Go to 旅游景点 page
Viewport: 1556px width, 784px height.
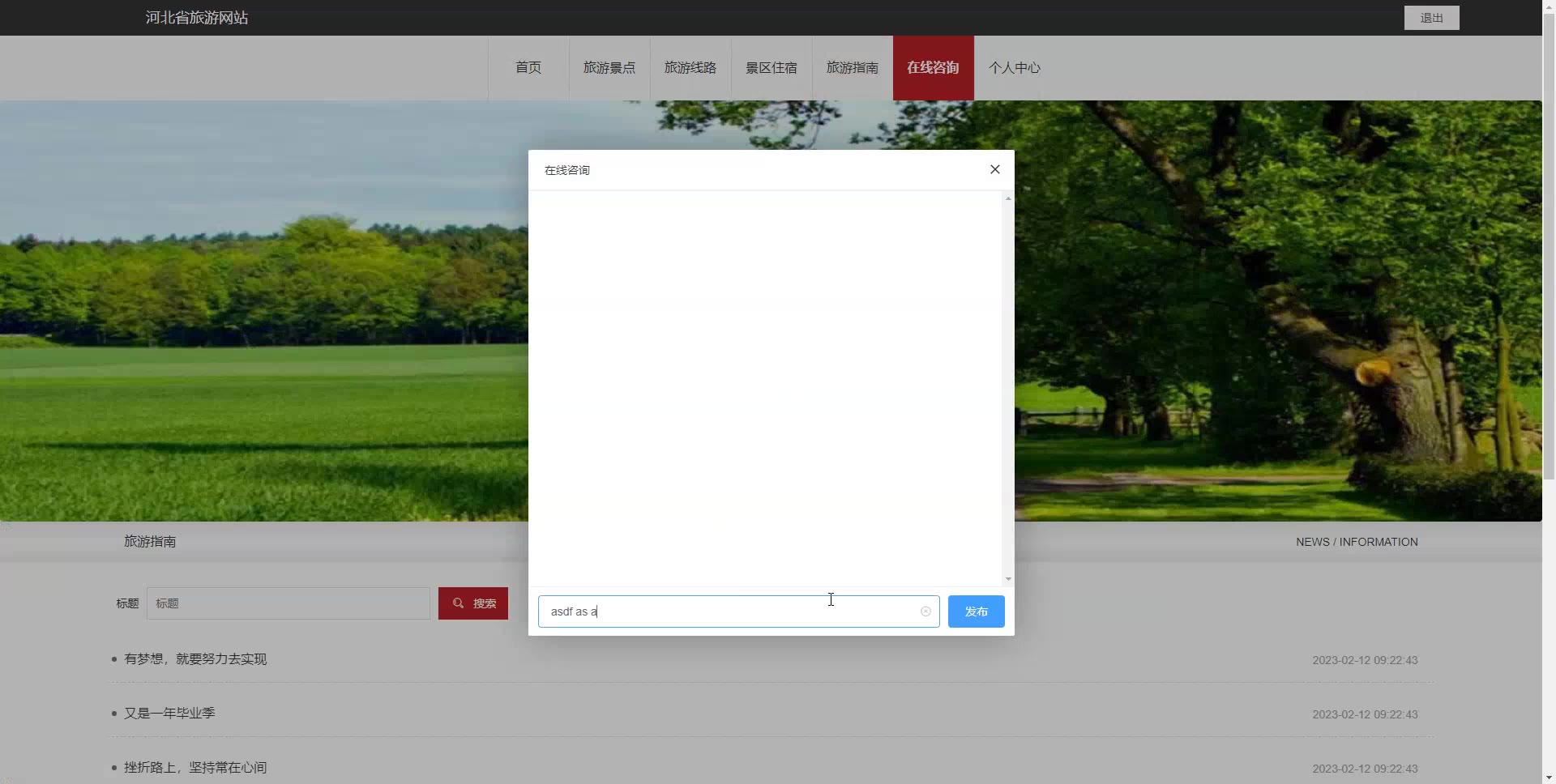point(609,68)
